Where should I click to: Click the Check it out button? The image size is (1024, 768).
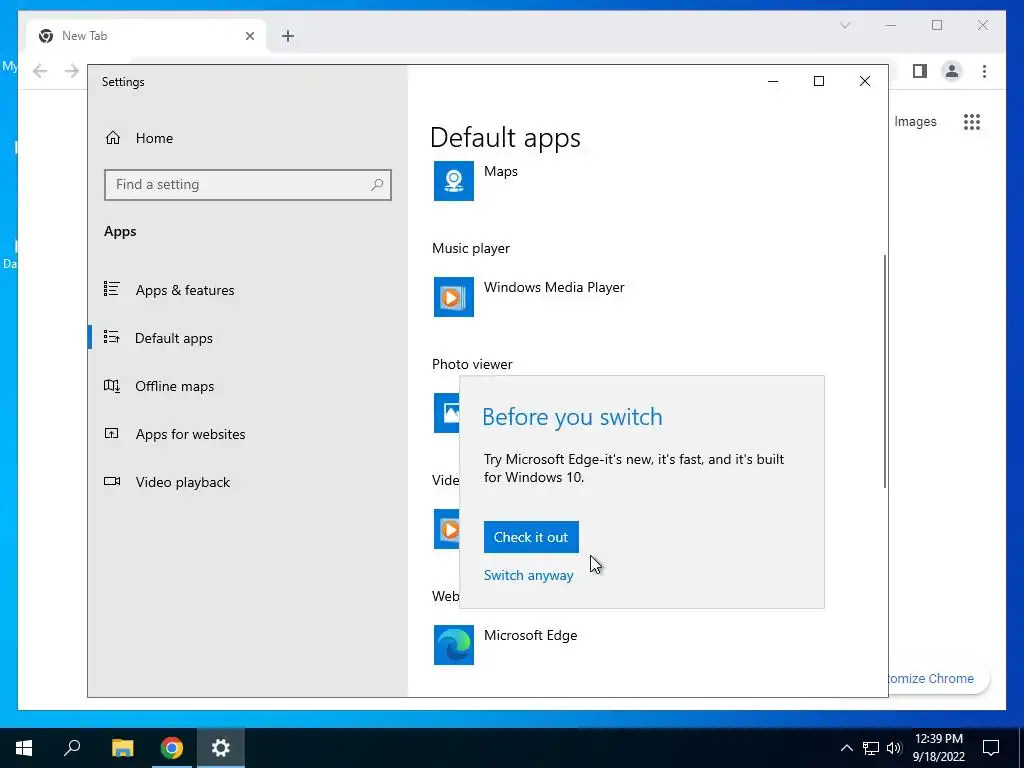tap(531, 537)
